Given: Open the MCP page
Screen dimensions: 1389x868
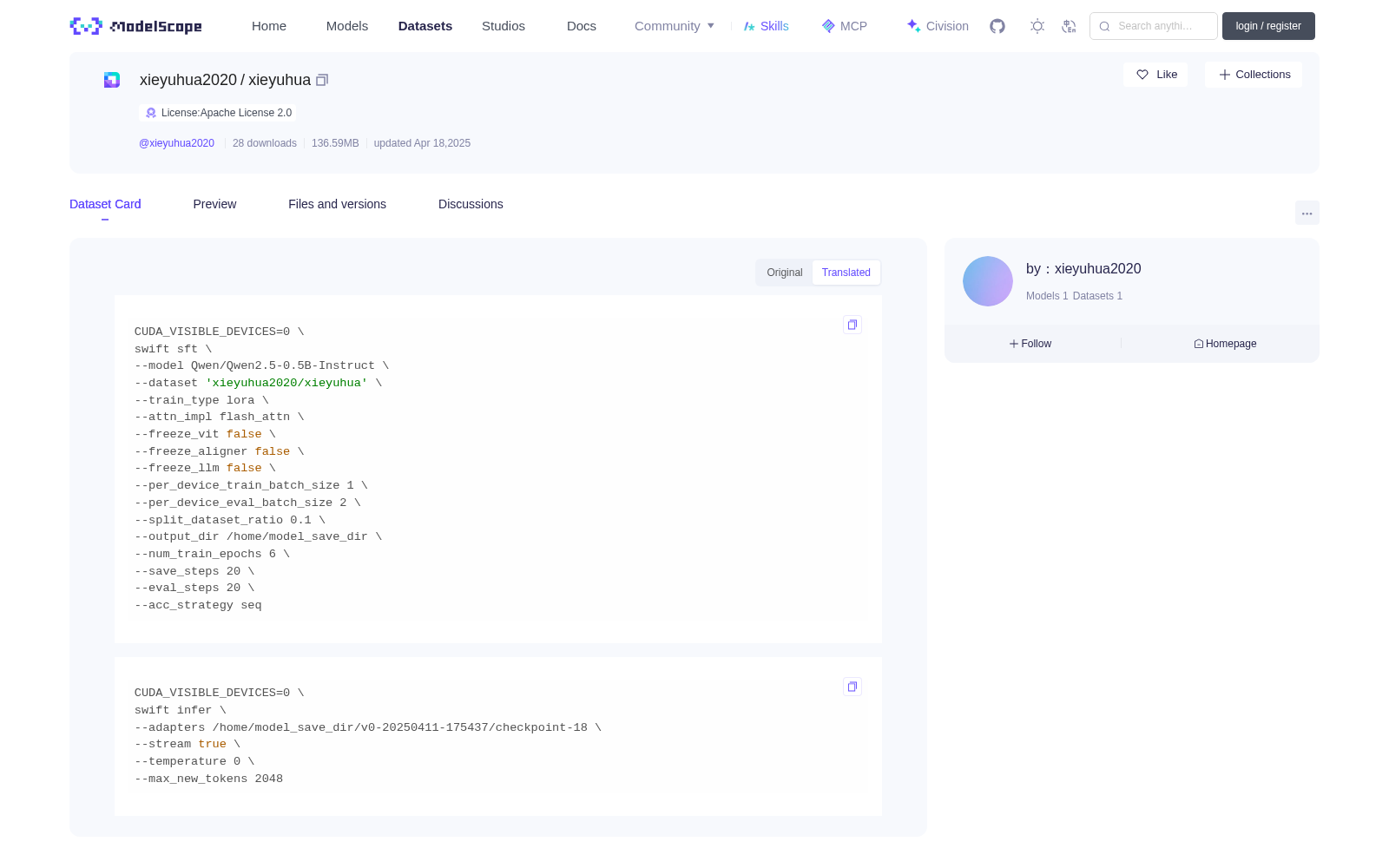Looking at the screenshot, I should [x=844, y=26].
